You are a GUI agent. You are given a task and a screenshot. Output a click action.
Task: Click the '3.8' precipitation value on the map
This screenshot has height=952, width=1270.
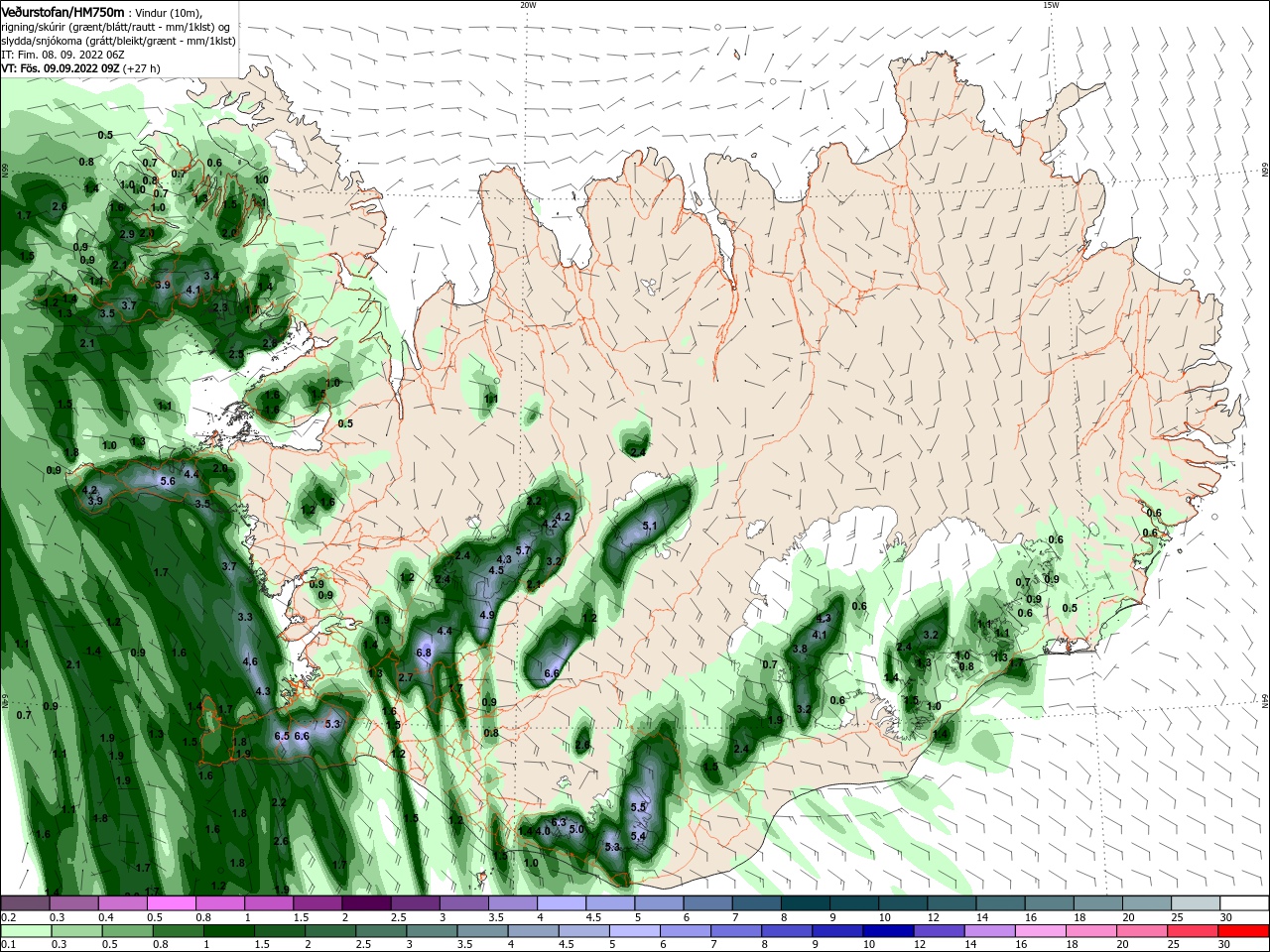coord(801,649)
